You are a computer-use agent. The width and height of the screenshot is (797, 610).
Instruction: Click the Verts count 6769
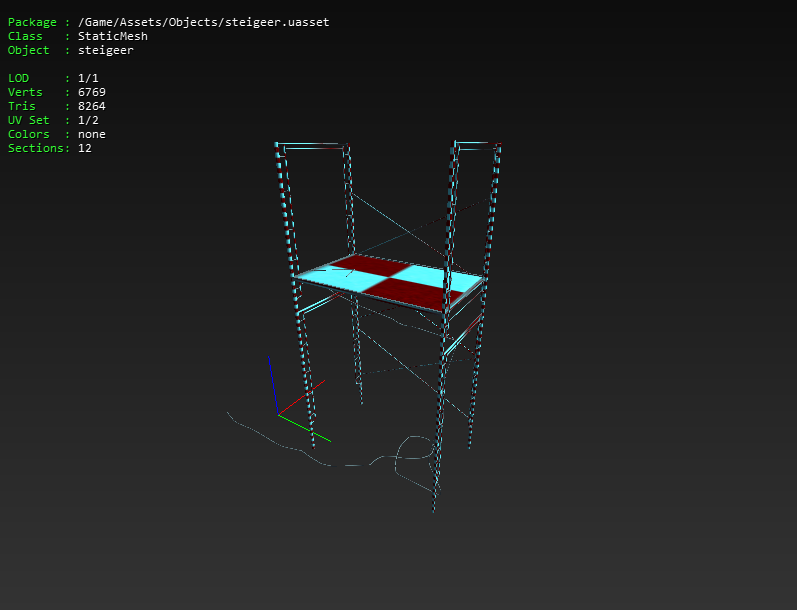[x=91, y=92]
